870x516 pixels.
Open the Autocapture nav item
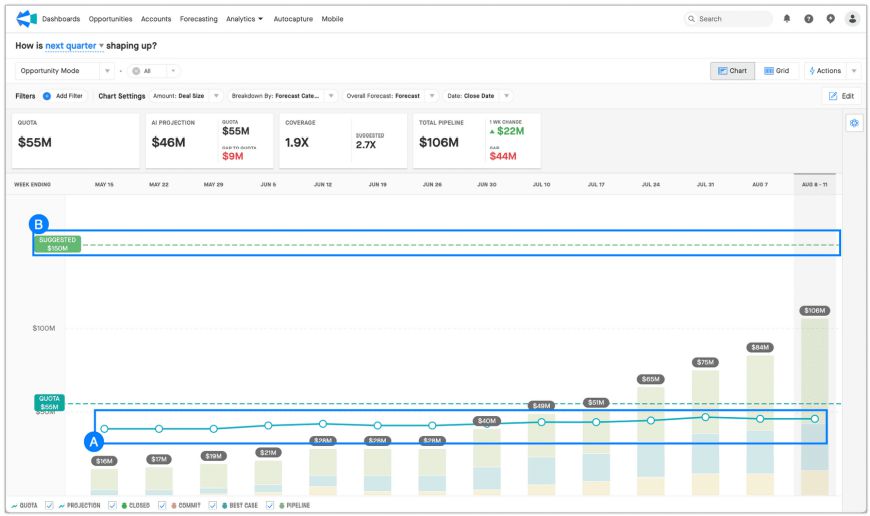point(293,19)
